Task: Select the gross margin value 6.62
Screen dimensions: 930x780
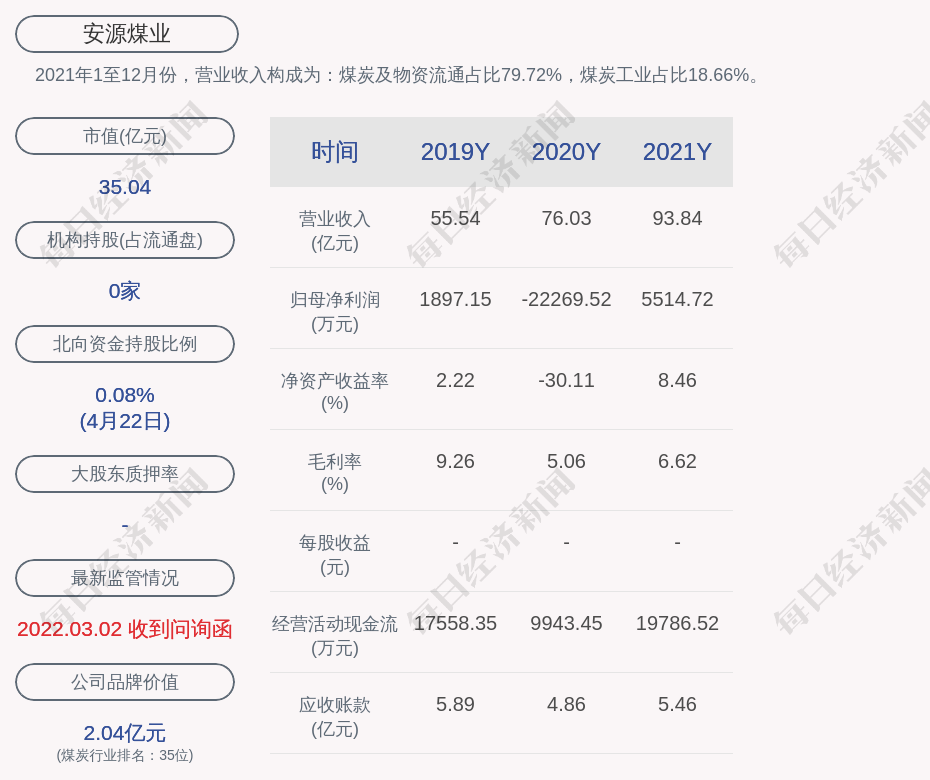Action: pos(677,461)
